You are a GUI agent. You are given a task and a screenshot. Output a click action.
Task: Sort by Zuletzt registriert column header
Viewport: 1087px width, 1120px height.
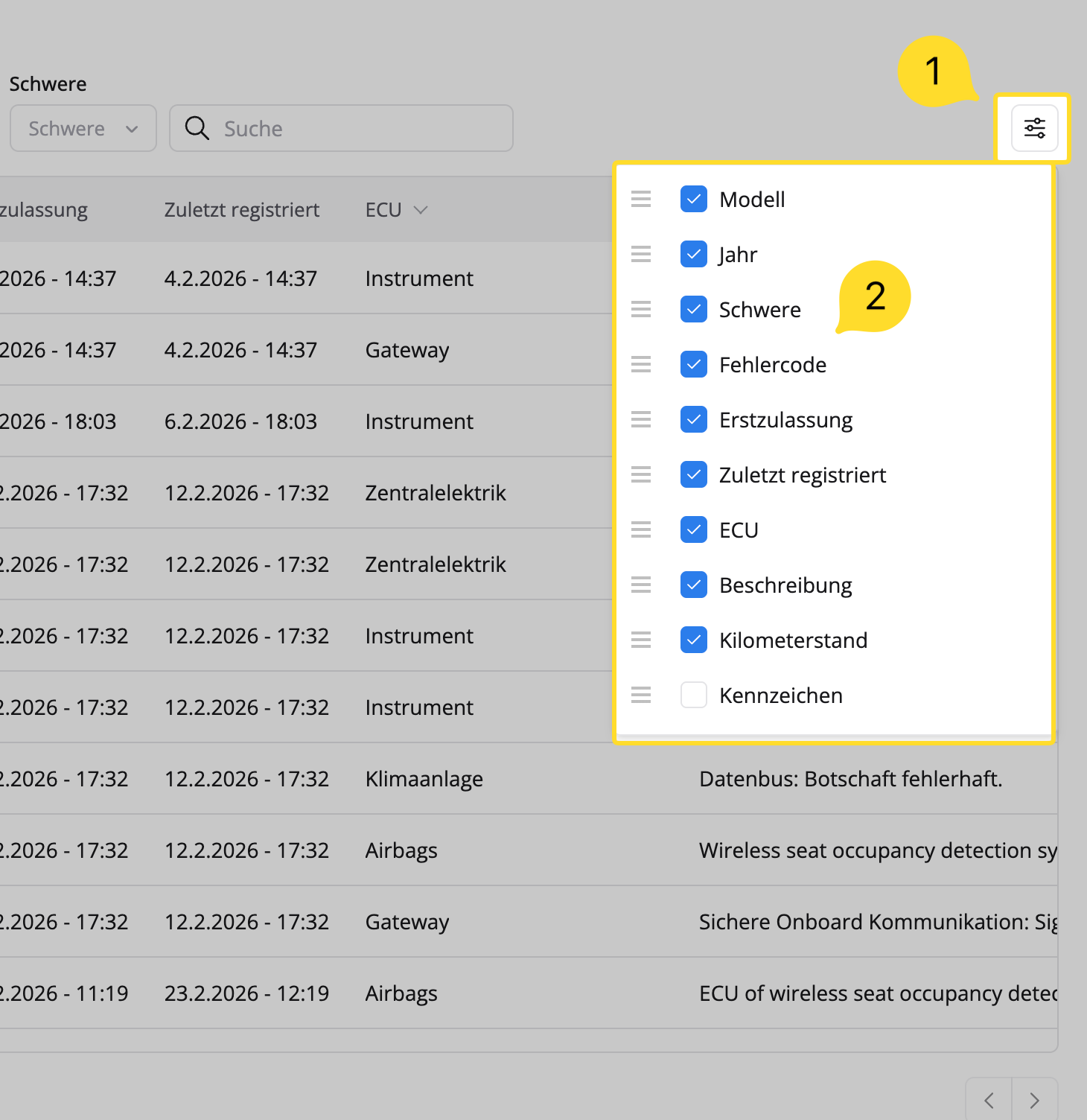(242, 210)
